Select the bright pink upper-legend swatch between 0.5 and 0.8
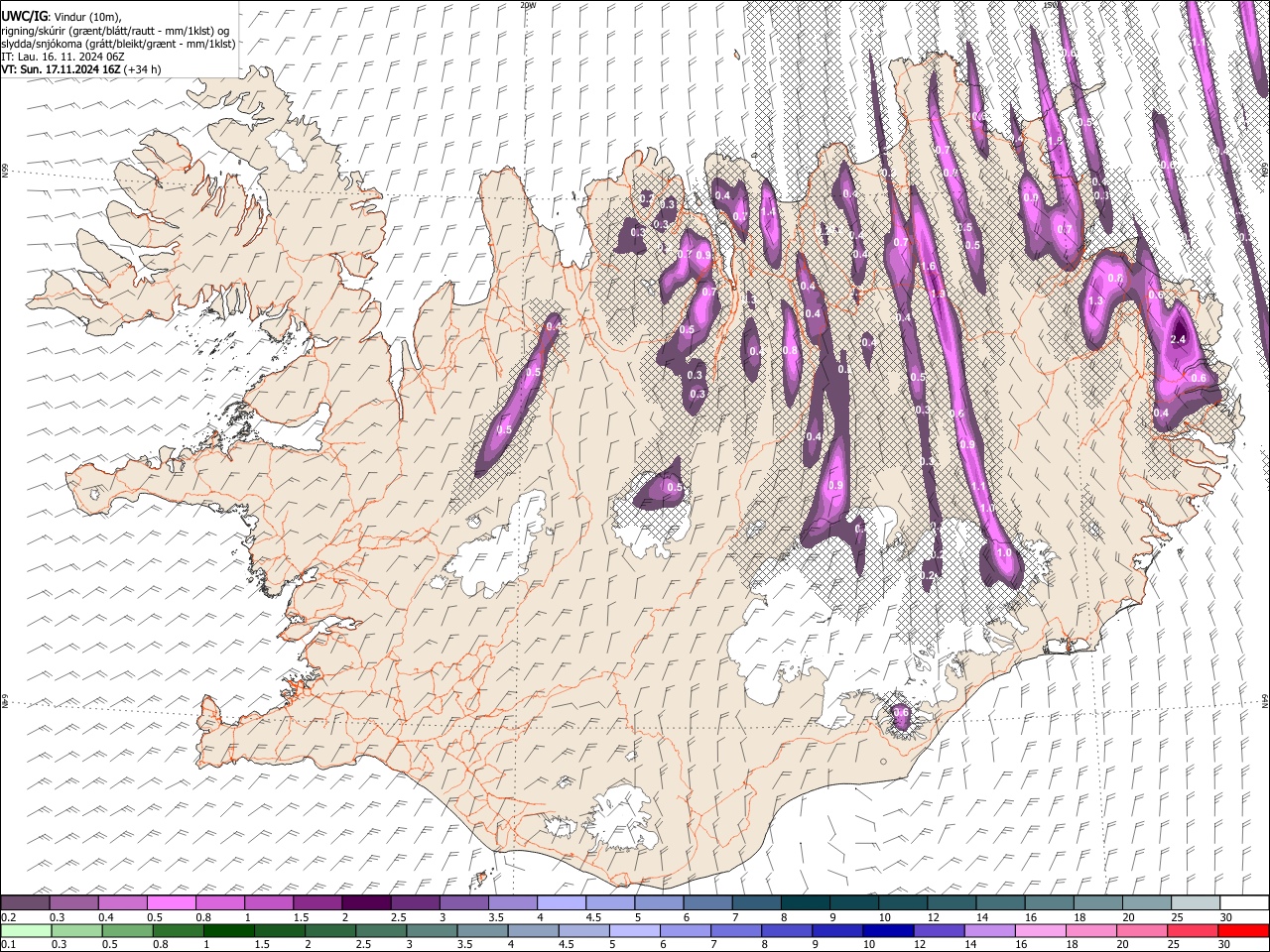1270x952 pixels. coord(172,902)
